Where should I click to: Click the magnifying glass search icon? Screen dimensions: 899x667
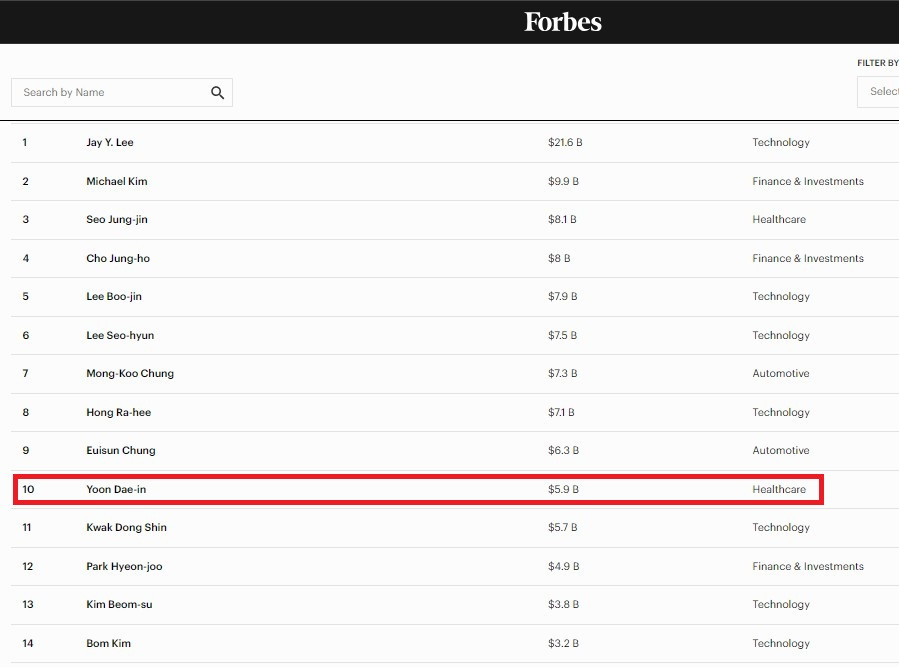(218, 93)
